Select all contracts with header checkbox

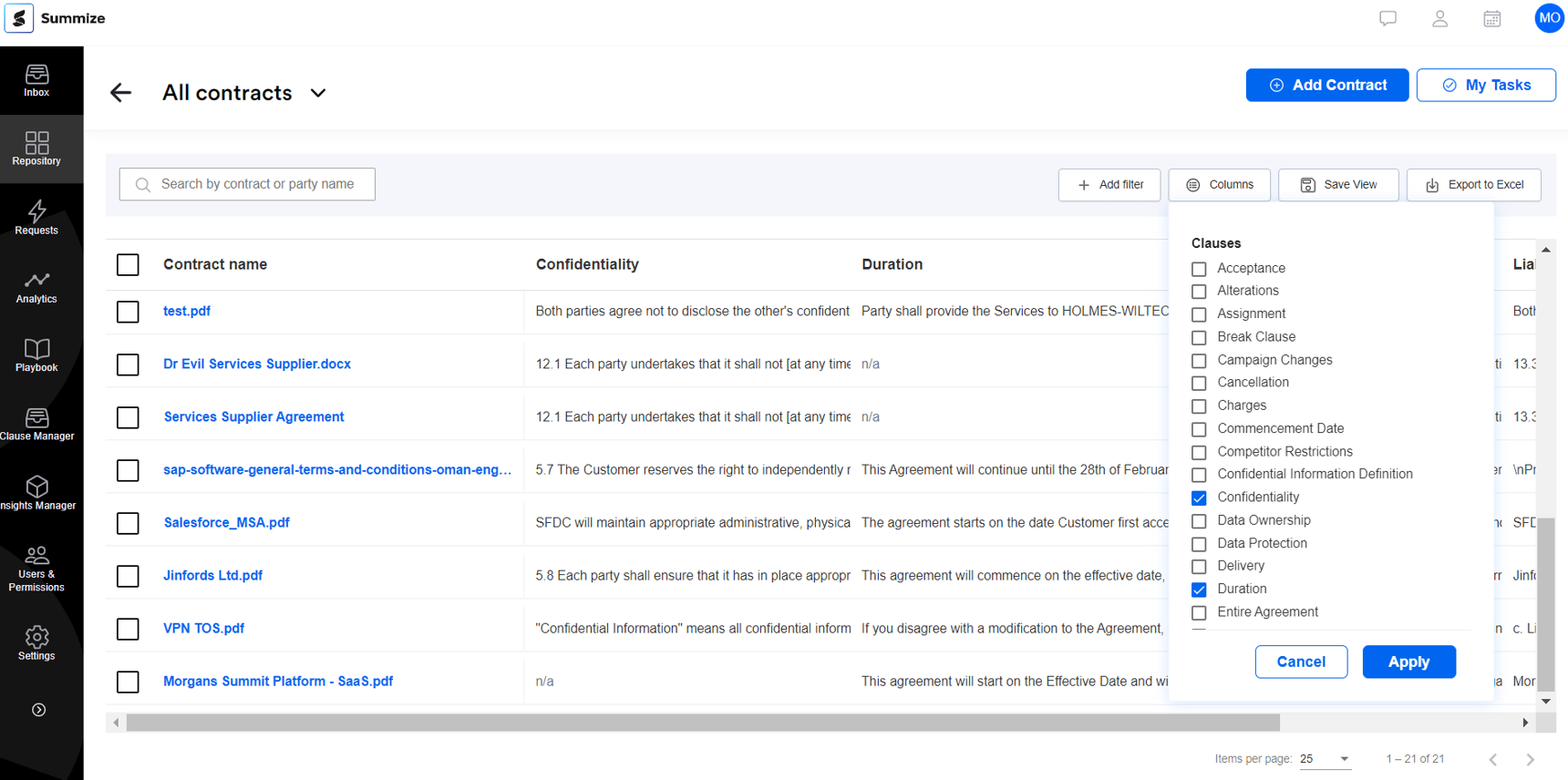coord(128,265)
